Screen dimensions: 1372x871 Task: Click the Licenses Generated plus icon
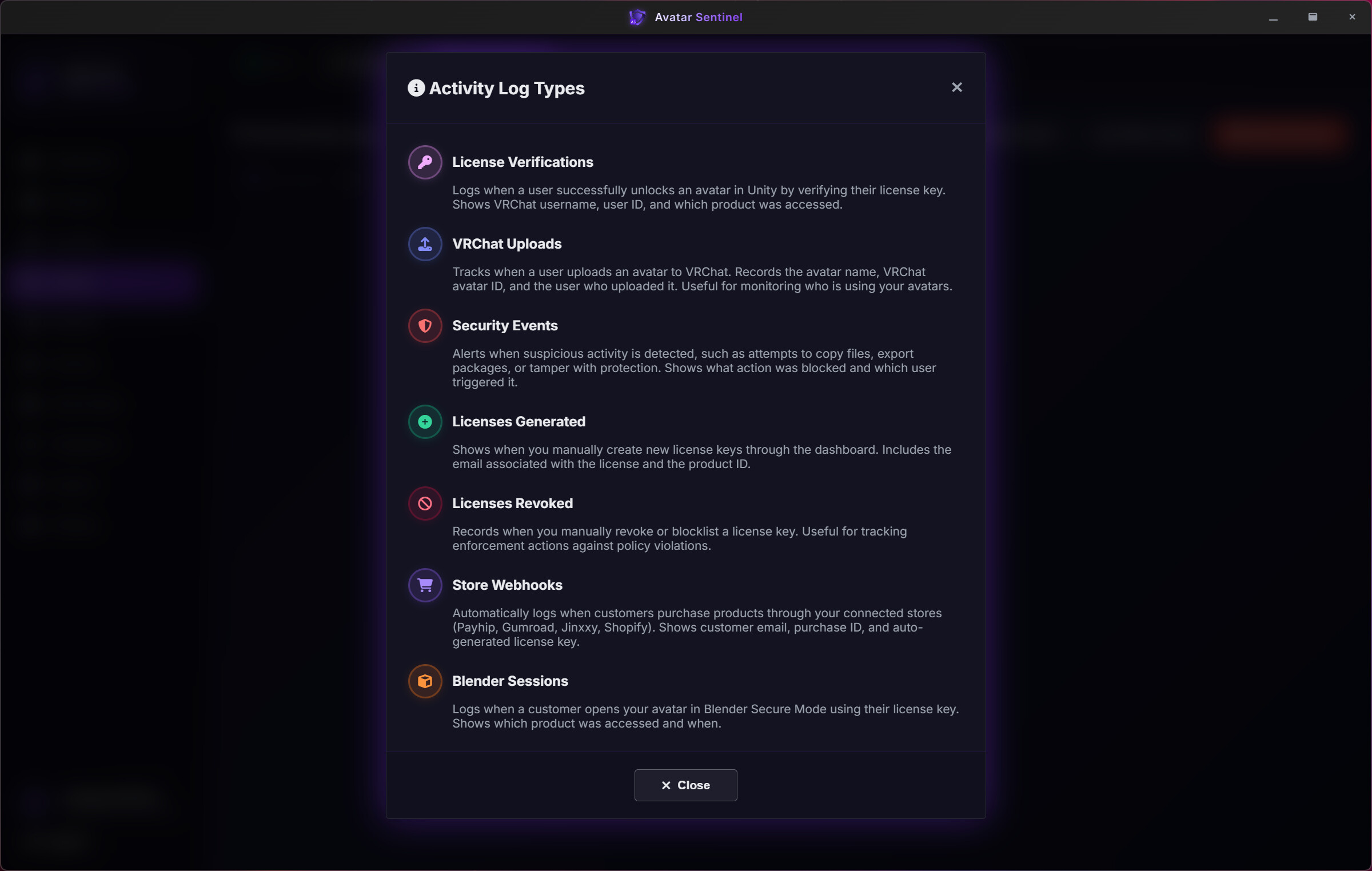(425, 422)
